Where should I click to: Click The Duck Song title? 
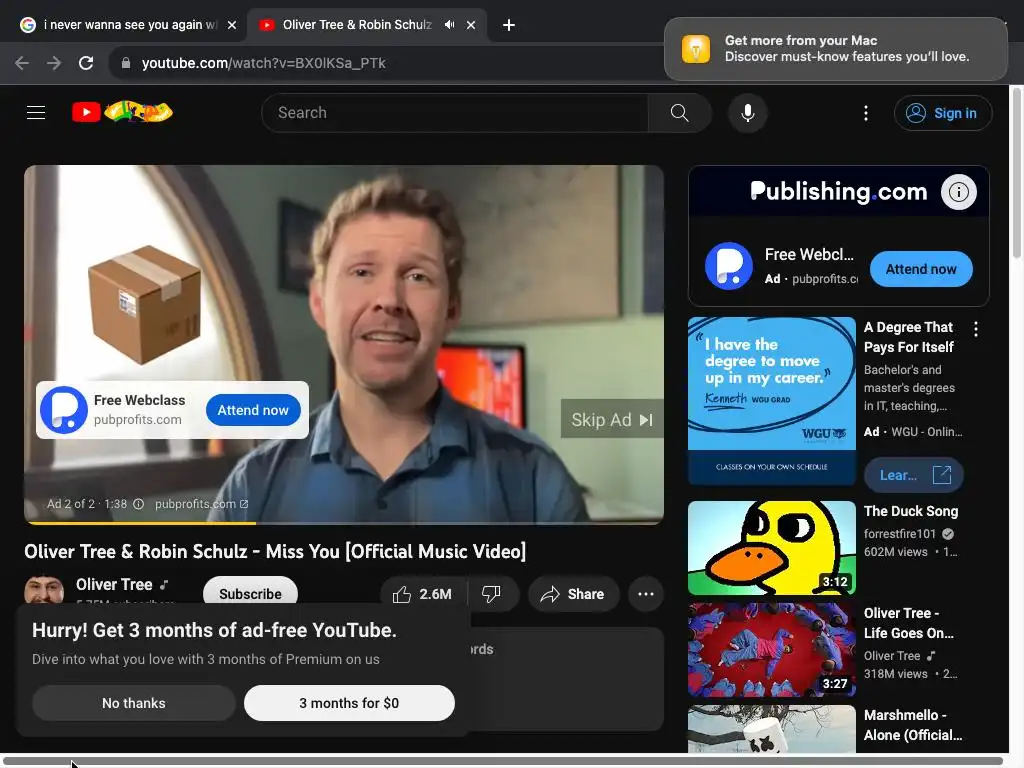pyautogui.click(x=910, y=511)
